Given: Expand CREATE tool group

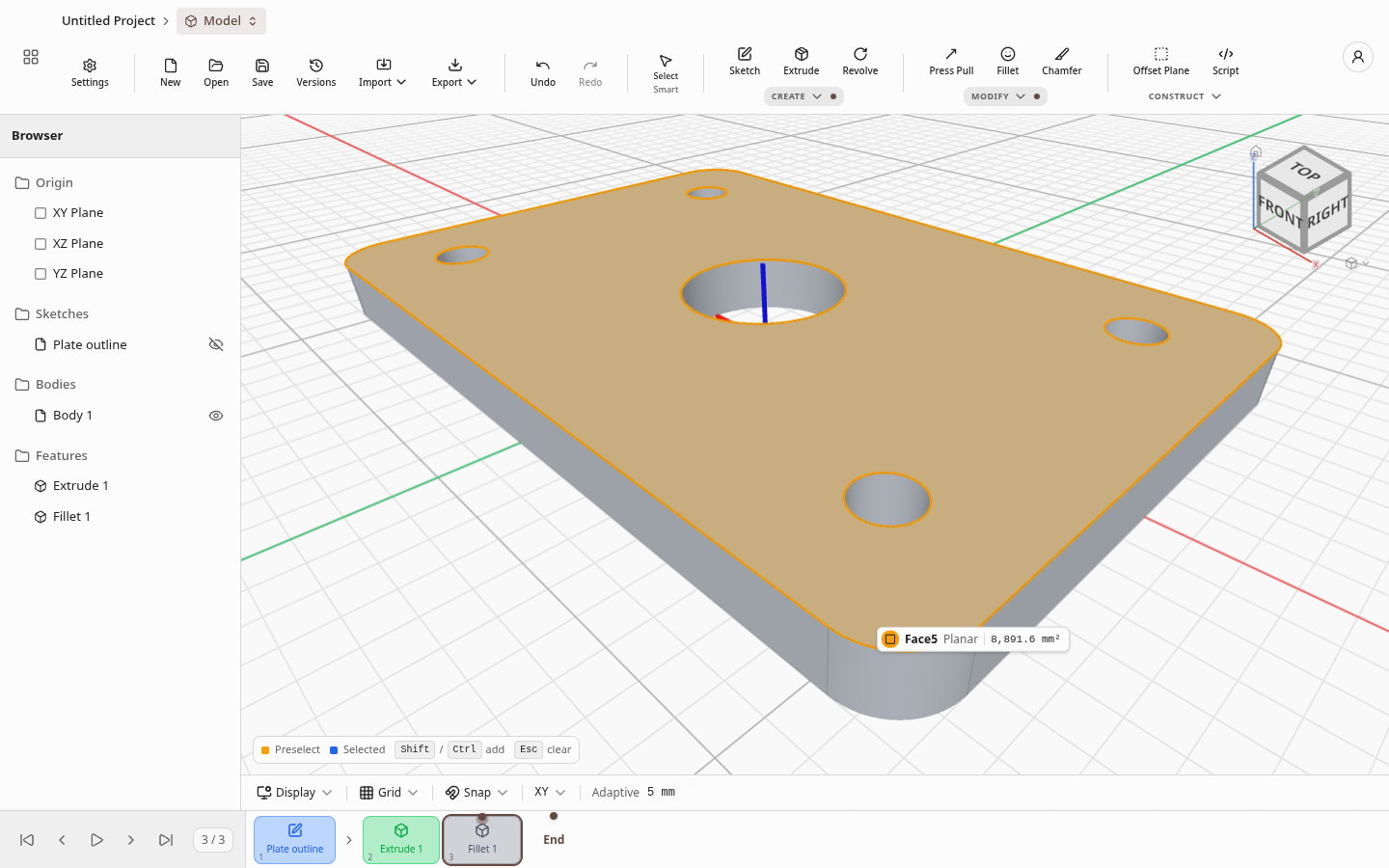Looking at the screenshot, I should click(803, 96).
